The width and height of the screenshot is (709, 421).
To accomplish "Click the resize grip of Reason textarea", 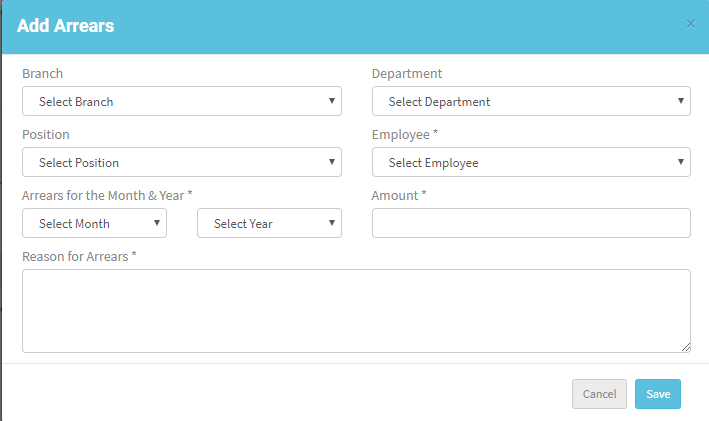I will tap(686, 347).
